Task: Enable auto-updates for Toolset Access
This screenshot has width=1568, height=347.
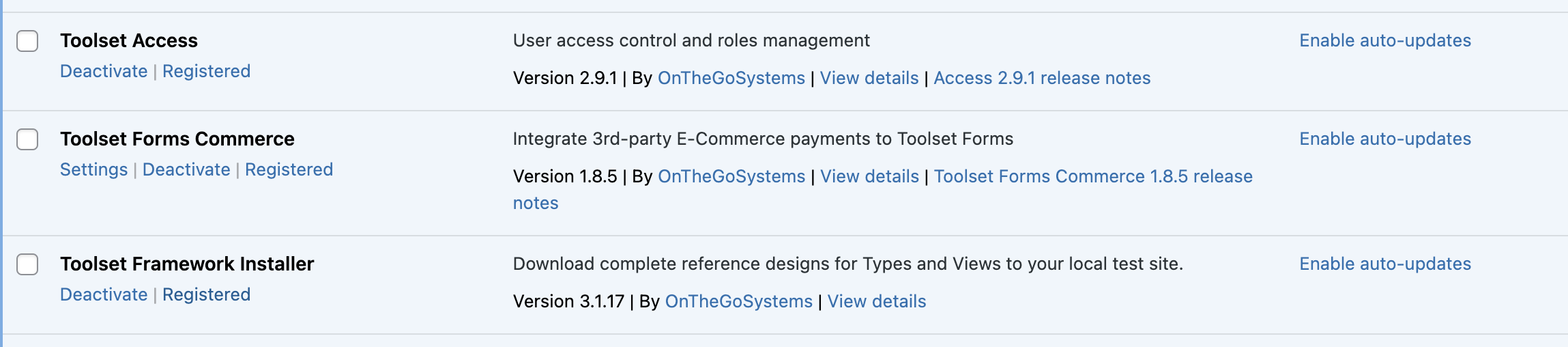Action: click(x=1385, y=40)
